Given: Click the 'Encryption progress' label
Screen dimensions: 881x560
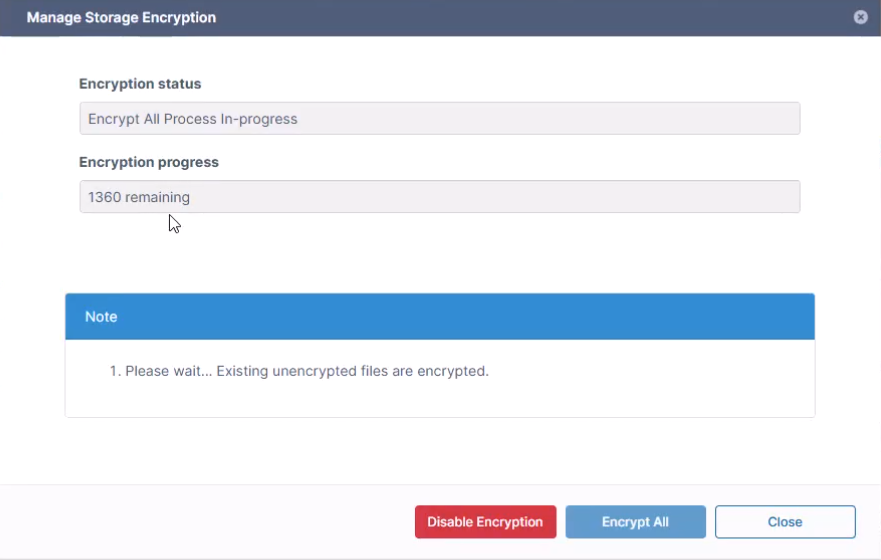Looking at the screenshot, I should (149, 162).
